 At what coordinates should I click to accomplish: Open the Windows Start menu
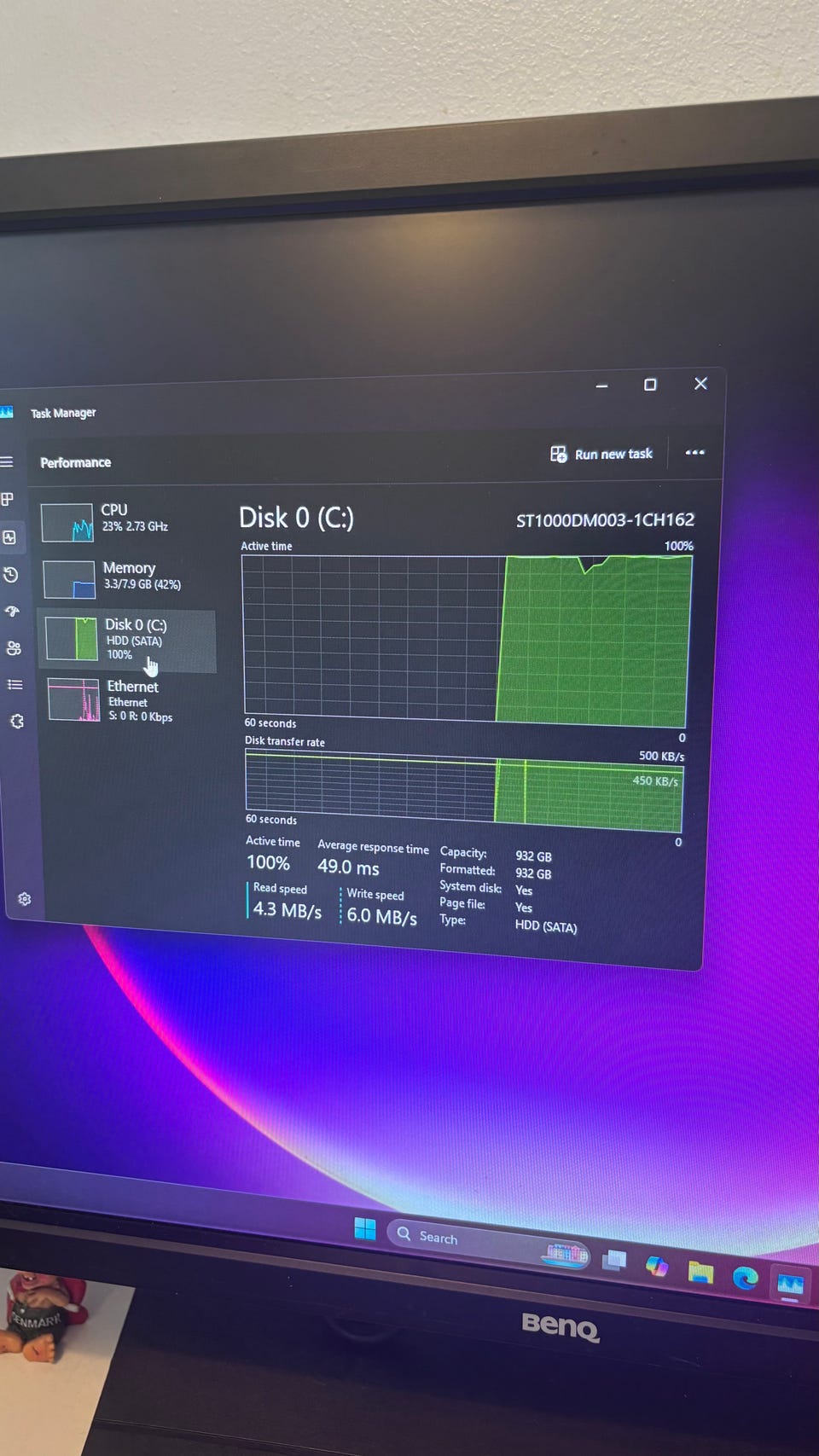coord(365,1228)
